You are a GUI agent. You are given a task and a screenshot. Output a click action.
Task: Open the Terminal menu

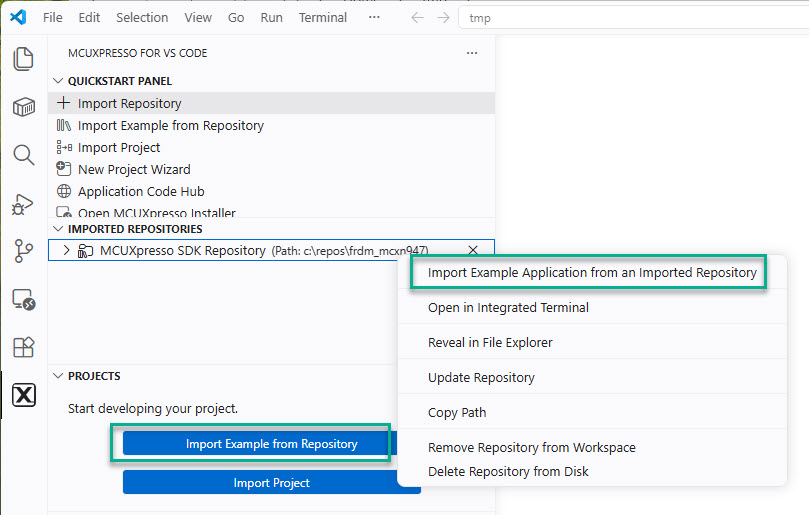(x=323, y=17)
